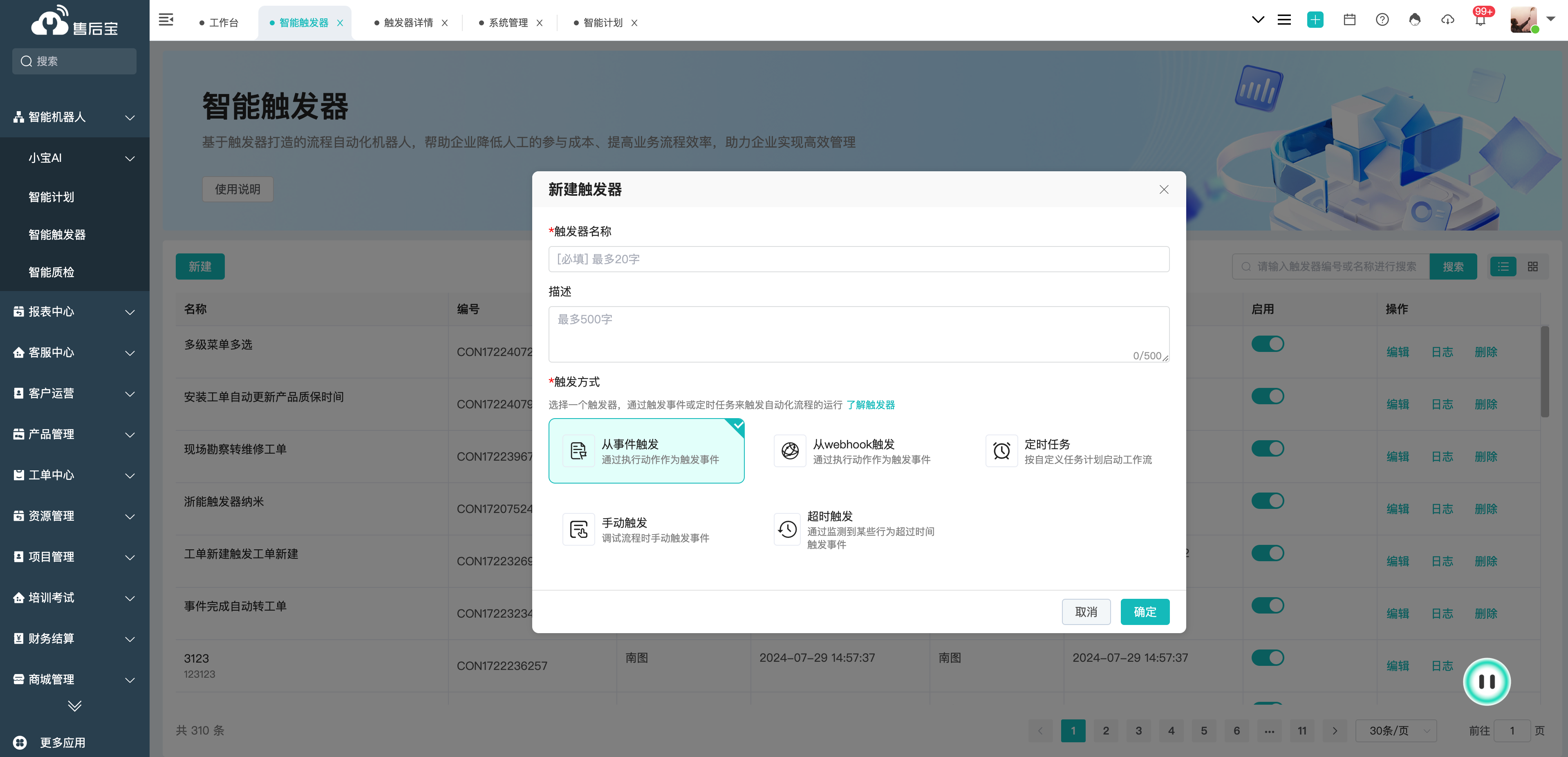Click the 取消 button in the dialog
Screen dimensions: 1568x757
pos(1086,612)
